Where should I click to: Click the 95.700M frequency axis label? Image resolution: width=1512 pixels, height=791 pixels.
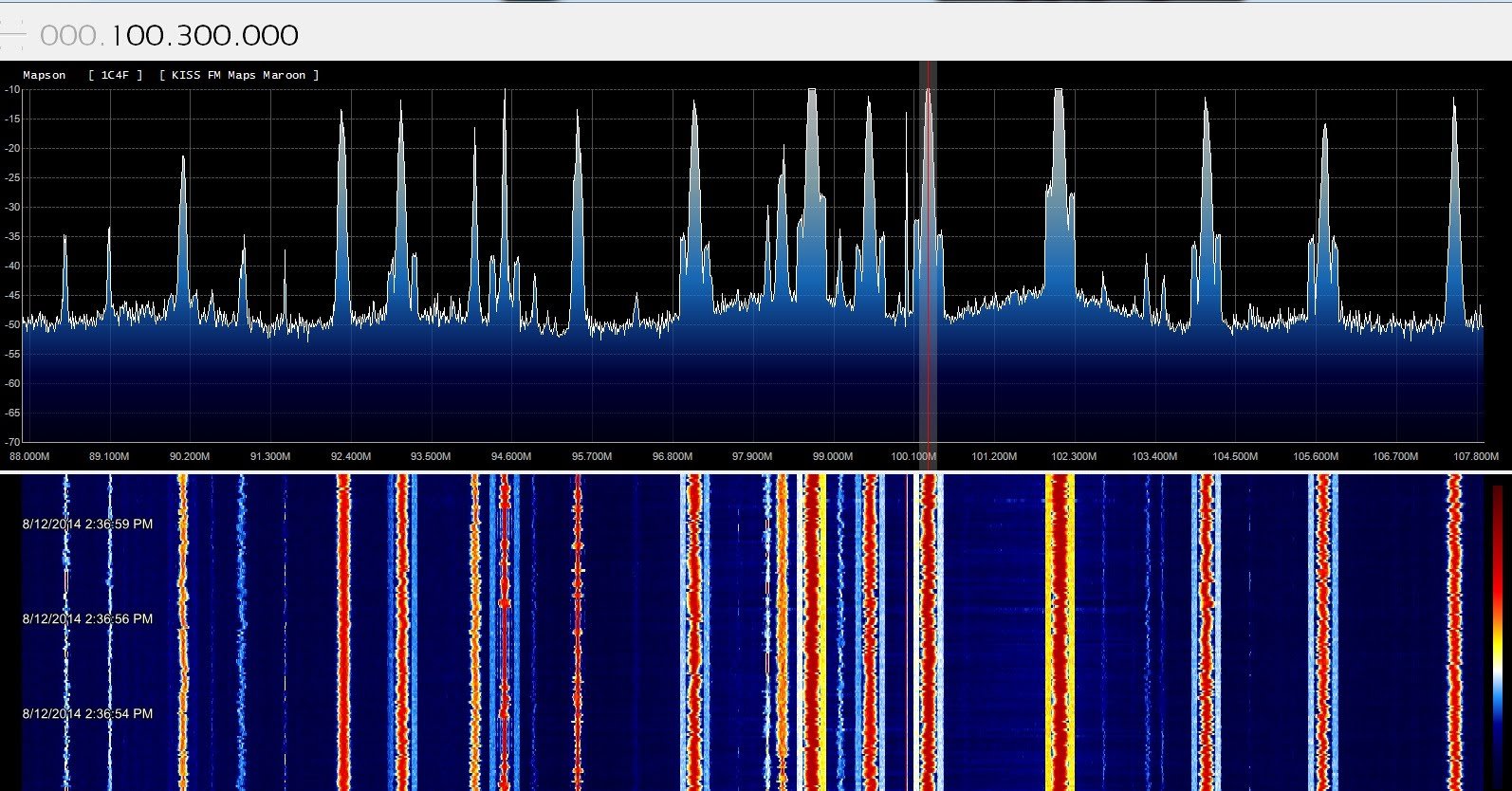tap(592, 456)
